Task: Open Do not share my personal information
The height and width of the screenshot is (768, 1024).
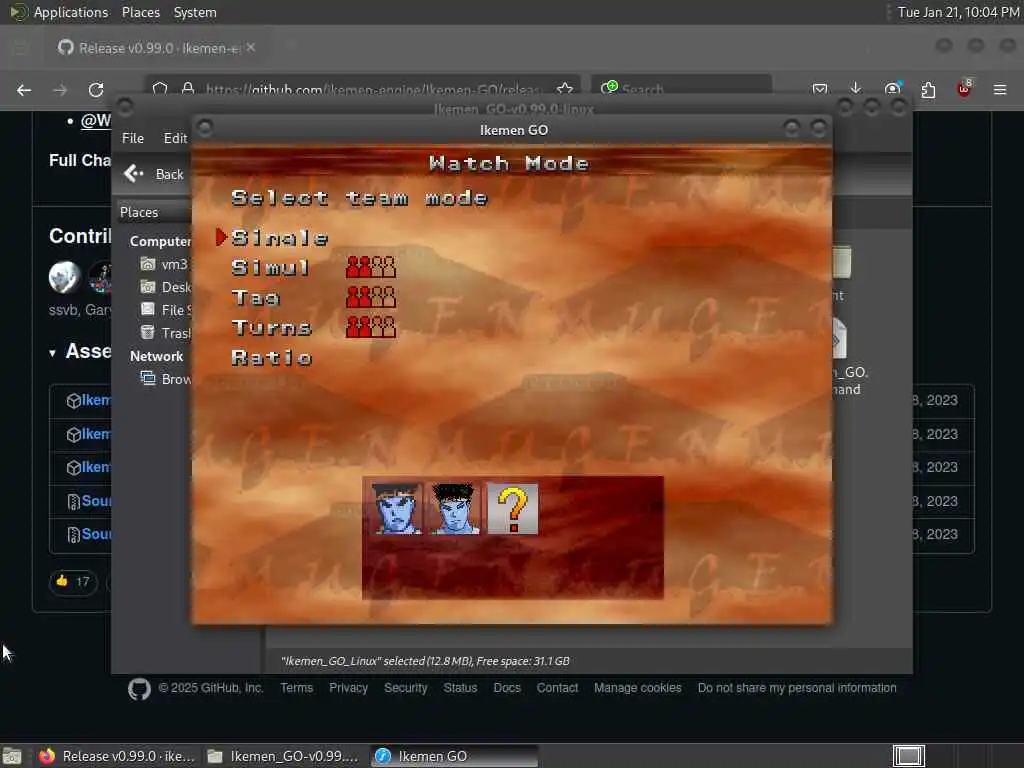Action: pos(797,688)
